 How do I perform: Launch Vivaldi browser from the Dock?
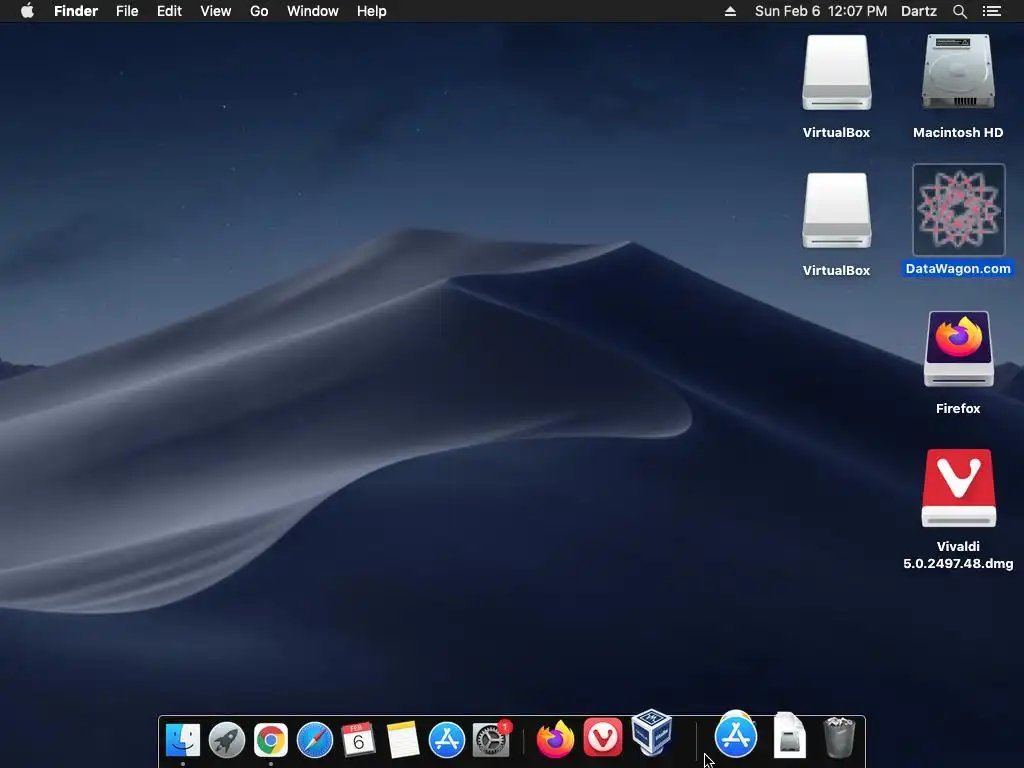point(603,737)
